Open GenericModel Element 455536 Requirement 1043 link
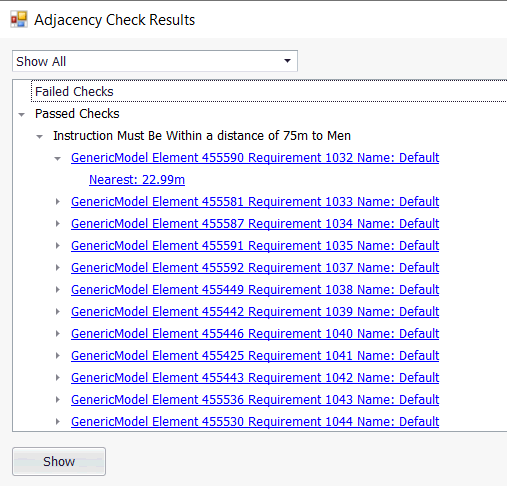The image size is (507, 486). (x=255, y=400)
